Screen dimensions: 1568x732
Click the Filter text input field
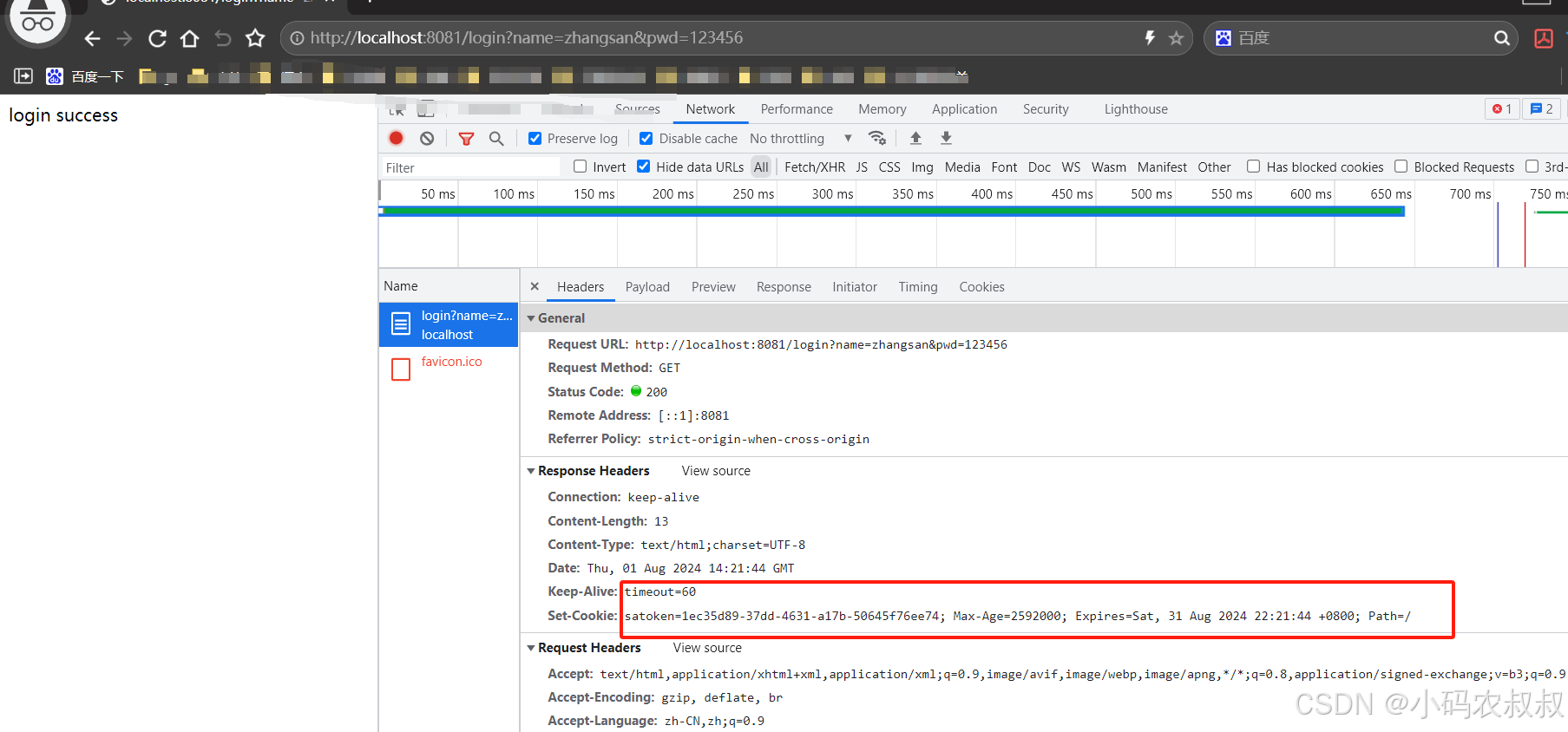(x=470, y=167)
